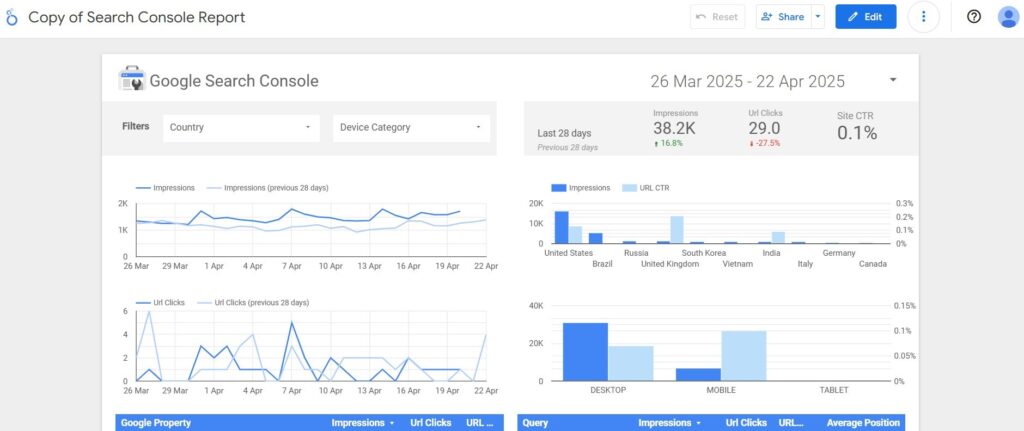The height and width of the screenshot is (431, 1024).
Task: Click the Site CTR 0.1% scorecard
Action: (x=857, y=128)
